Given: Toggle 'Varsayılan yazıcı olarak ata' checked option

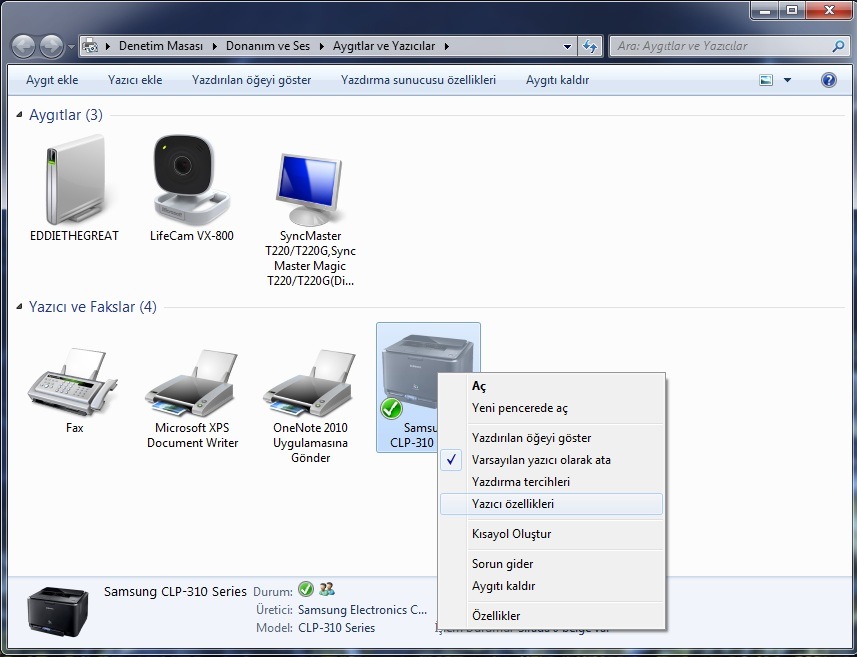Looking at the screenshot, I should (541, 460).
